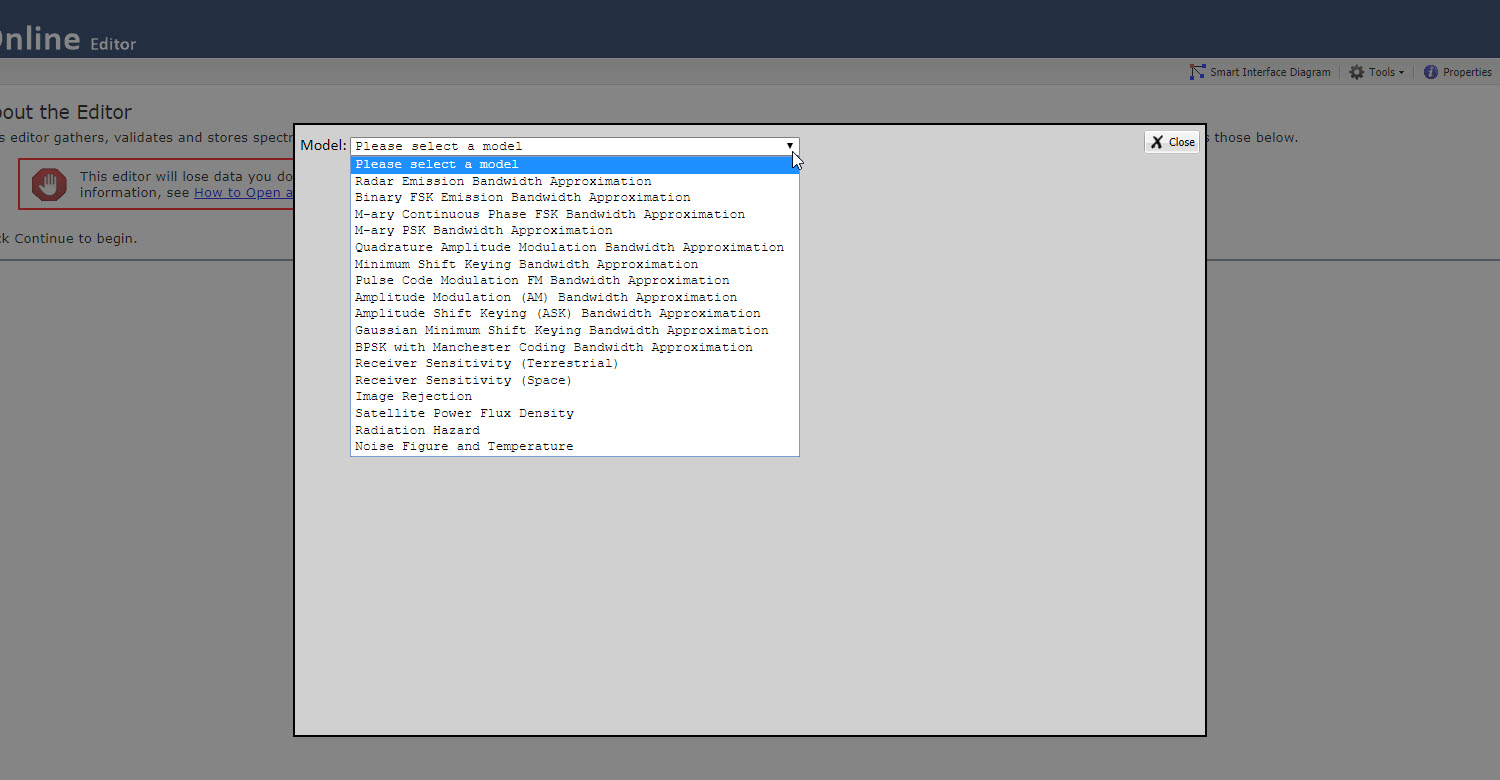The image size is (1500, 780).
Task: Open the 'How to Open a' link
Action: [243, 193]
